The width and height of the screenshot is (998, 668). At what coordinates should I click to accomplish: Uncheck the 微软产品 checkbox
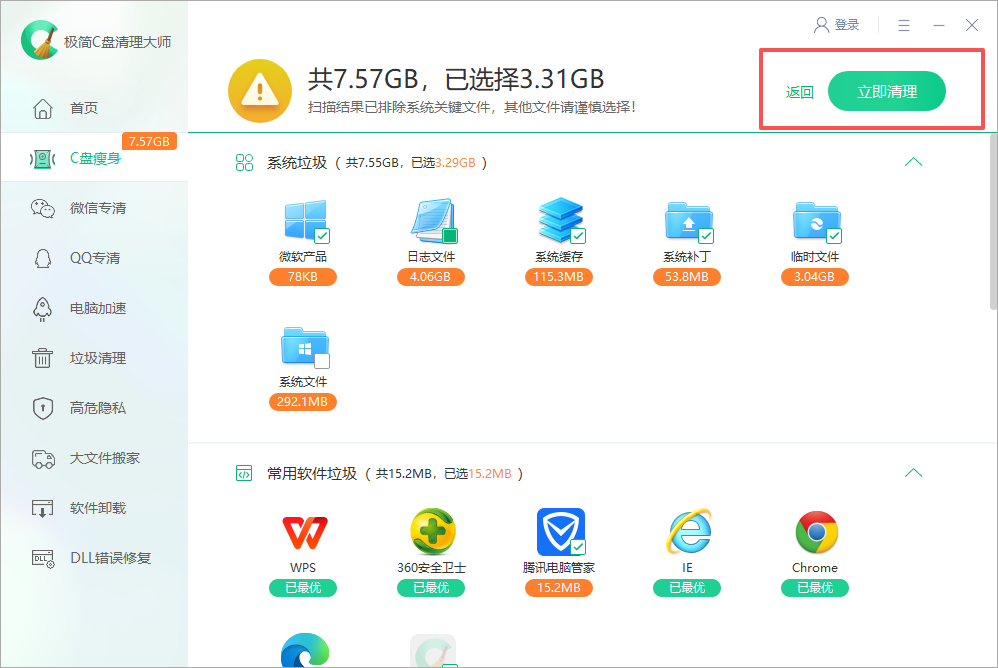pos(320,236)
